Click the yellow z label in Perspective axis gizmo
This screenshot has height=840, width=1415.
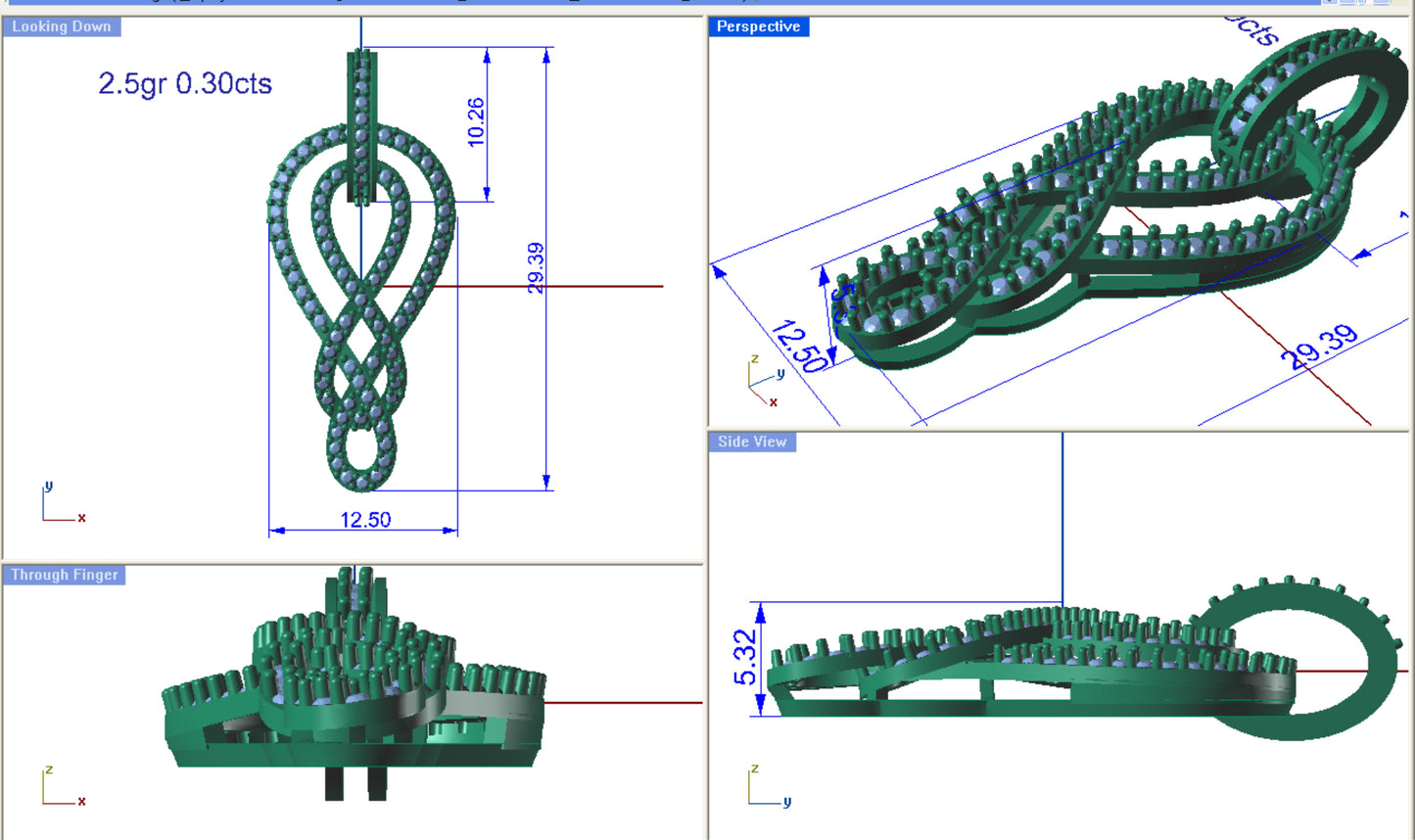755,360
